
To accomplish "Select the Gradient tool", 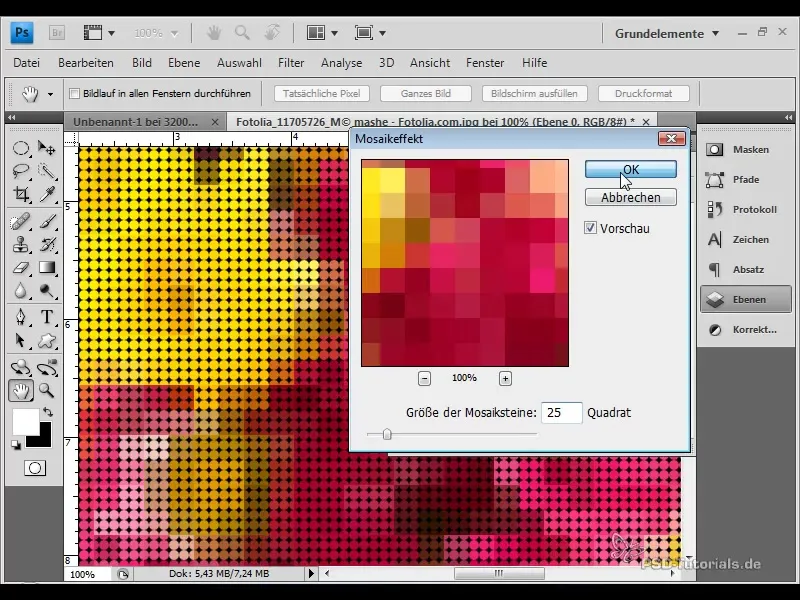I will [x=46, y=267].
